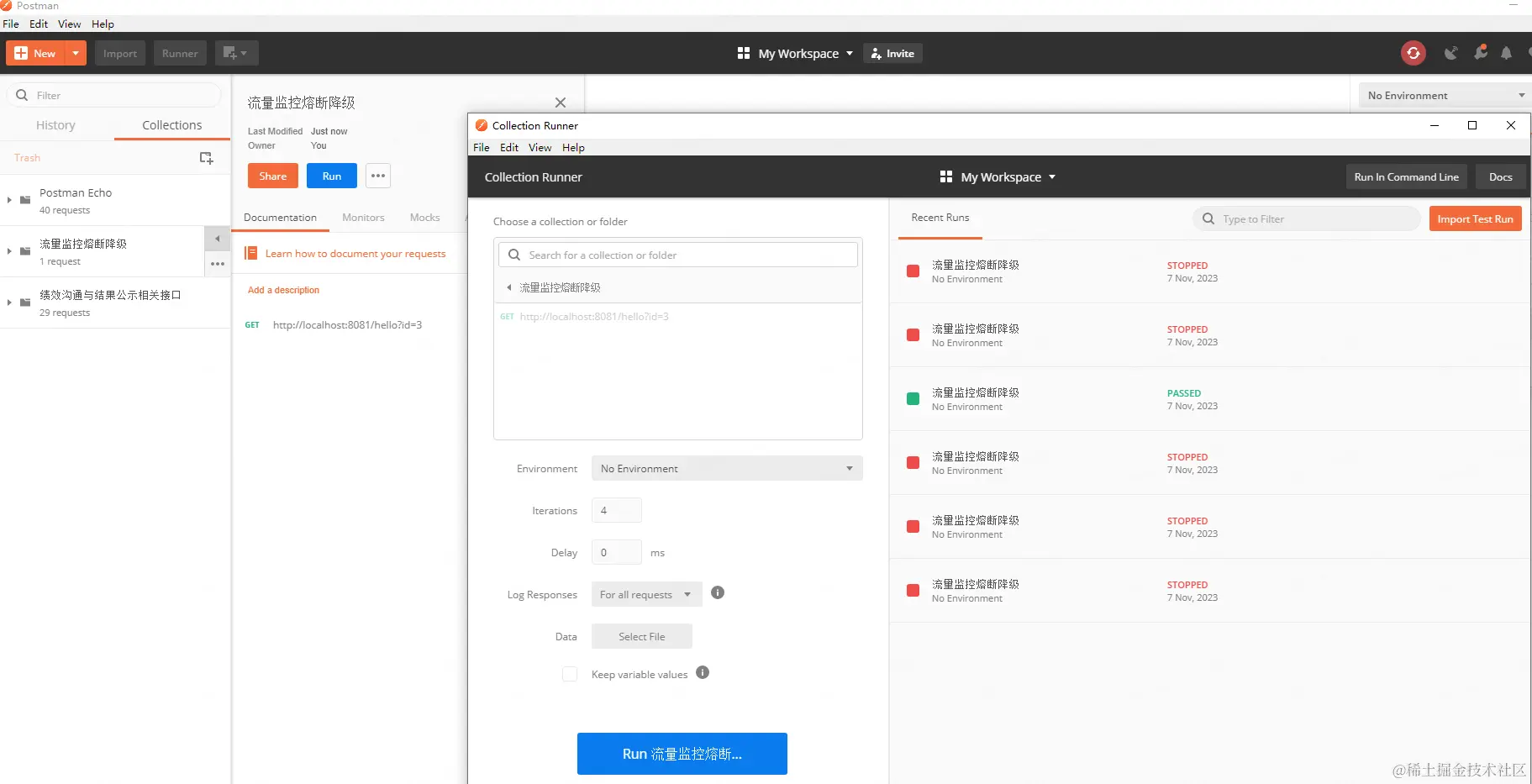Click the Runner button in toolbar

[180, 53]
